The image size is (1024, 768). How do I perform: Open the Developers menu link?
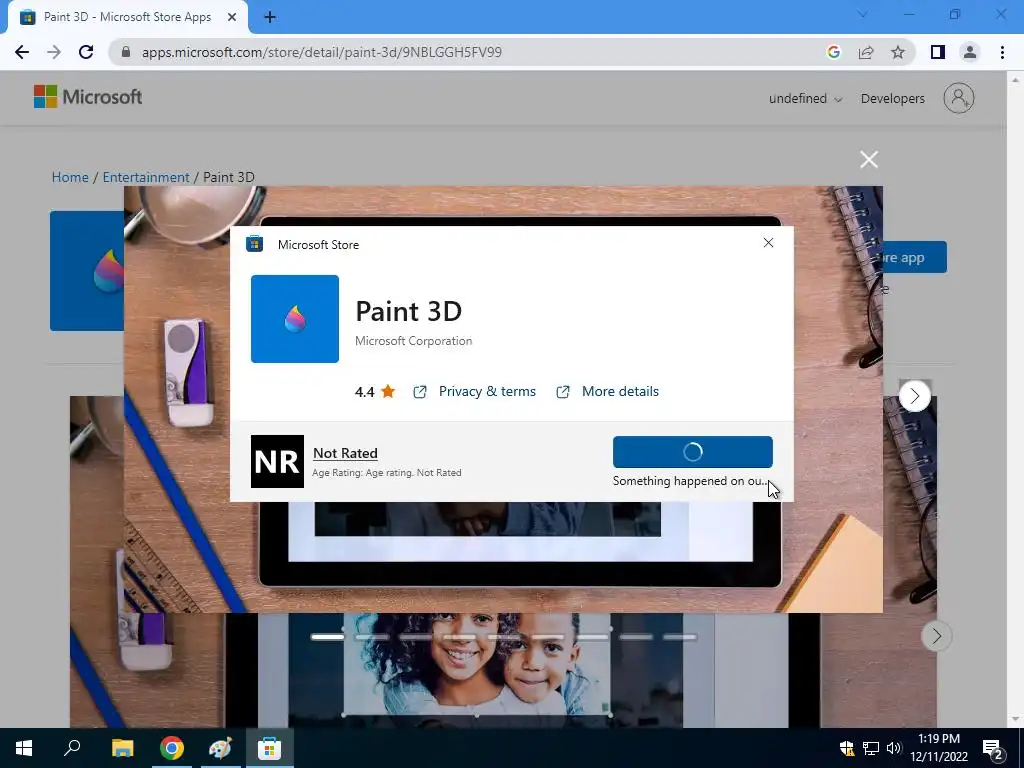coord(893,99)
